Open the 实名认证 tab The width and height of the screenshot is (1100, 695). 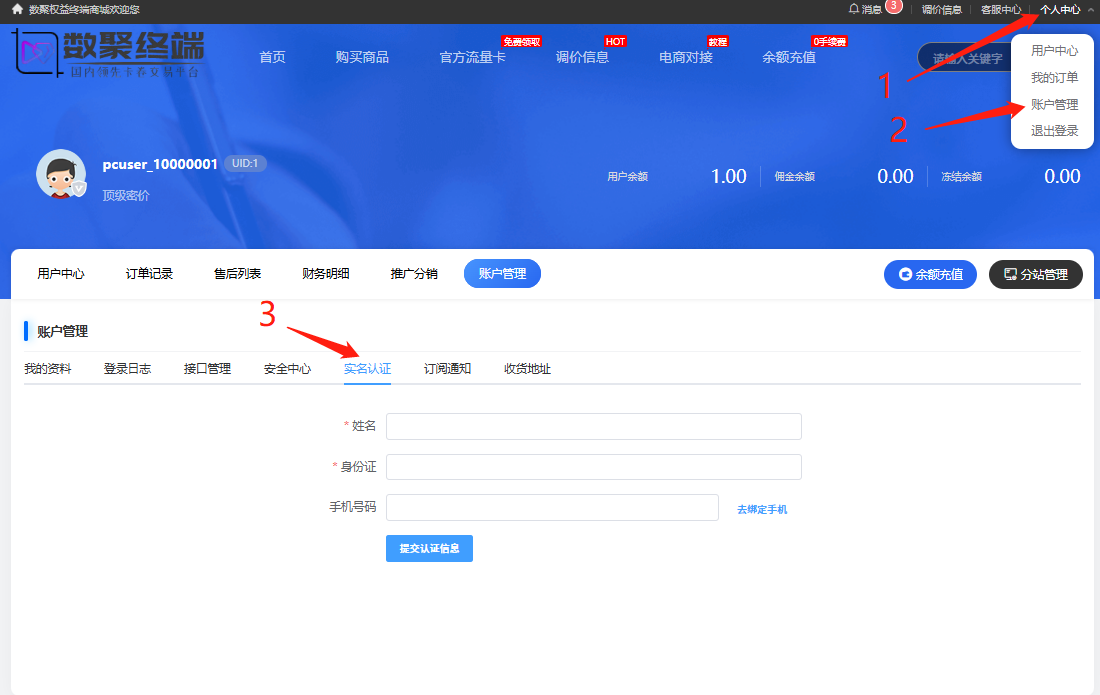[367, 369]
